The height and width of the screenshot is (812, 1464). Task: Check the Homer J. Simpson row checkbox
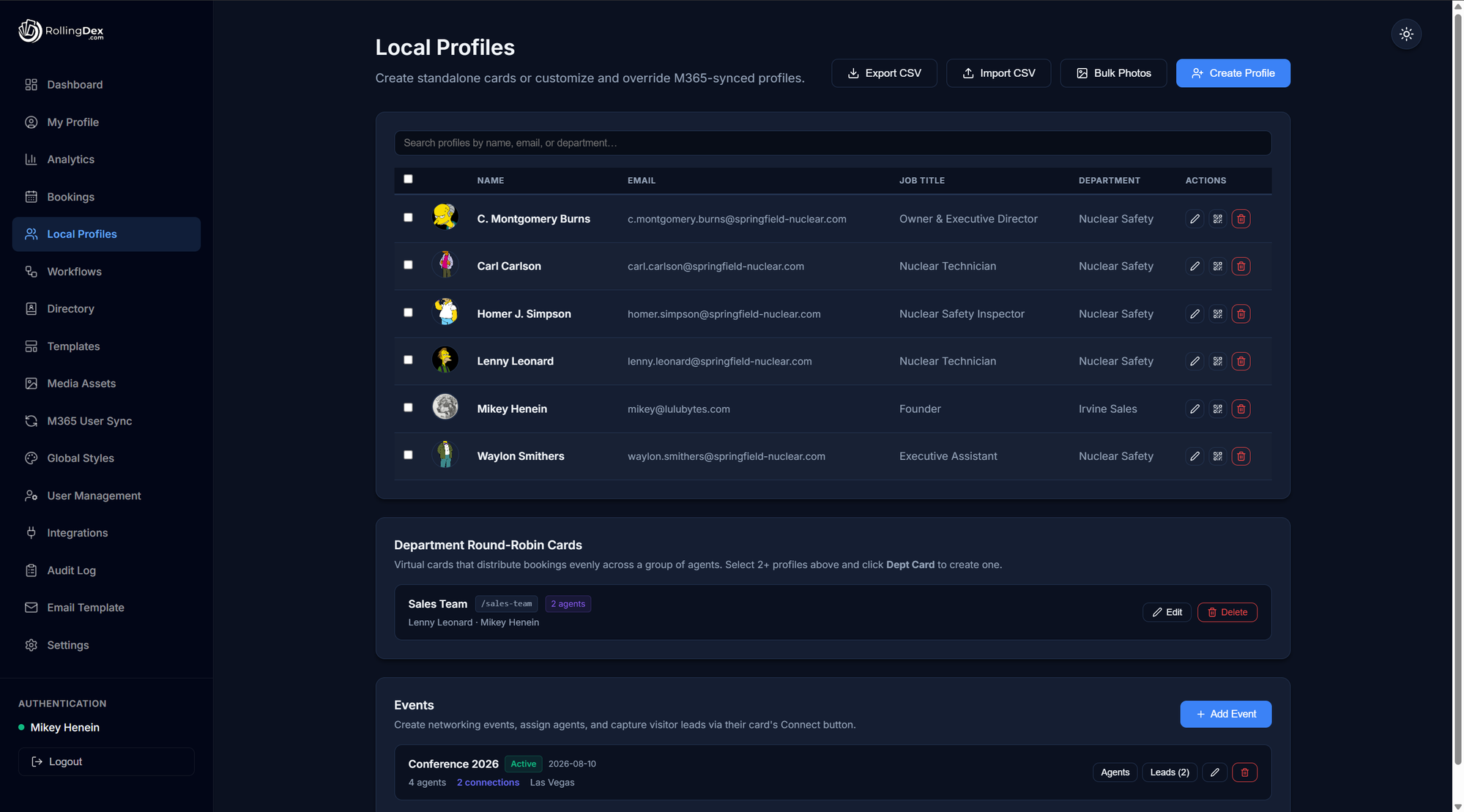tap(408, 313)
